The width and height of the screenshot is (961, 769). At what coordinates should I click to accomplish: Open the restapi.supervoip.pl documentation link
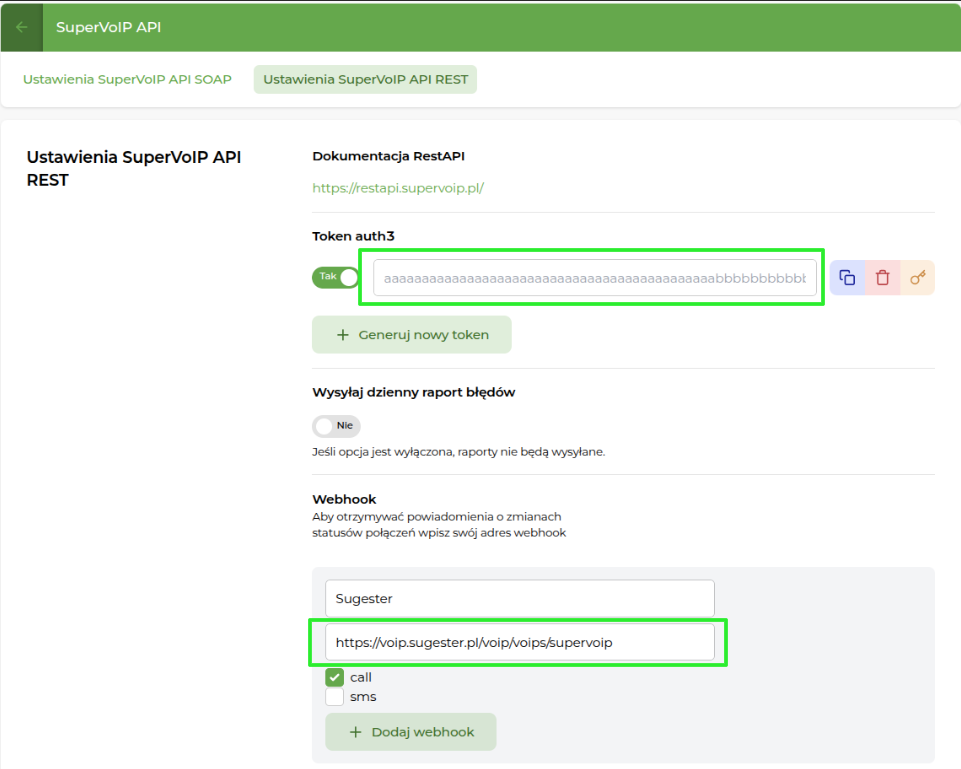(x=398, y=187)
